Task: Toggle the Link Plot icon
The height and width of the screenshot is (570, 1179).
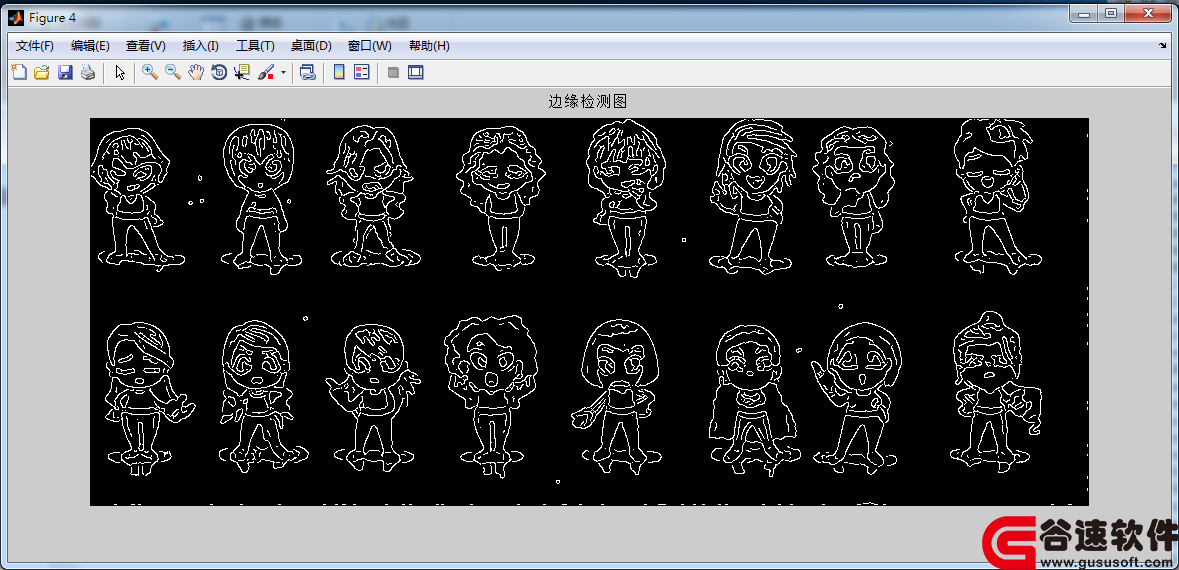Action: point(308,72)
